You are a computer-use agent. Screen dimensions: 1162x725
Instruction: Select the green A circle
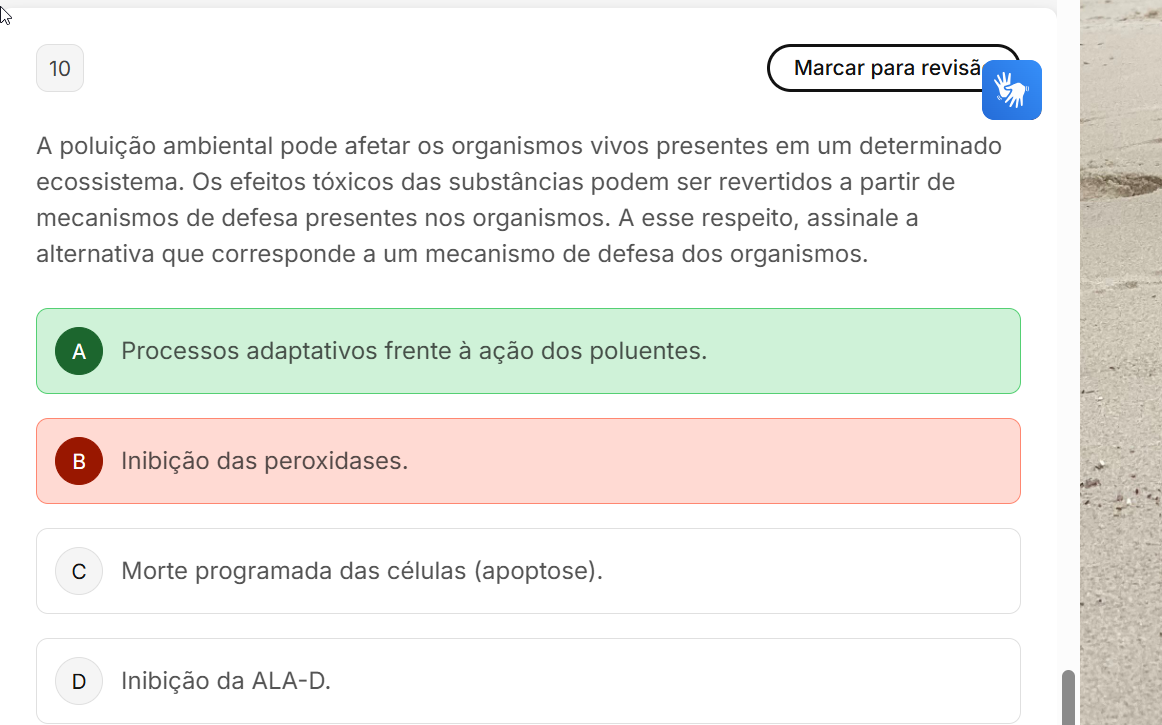[79, 351]
